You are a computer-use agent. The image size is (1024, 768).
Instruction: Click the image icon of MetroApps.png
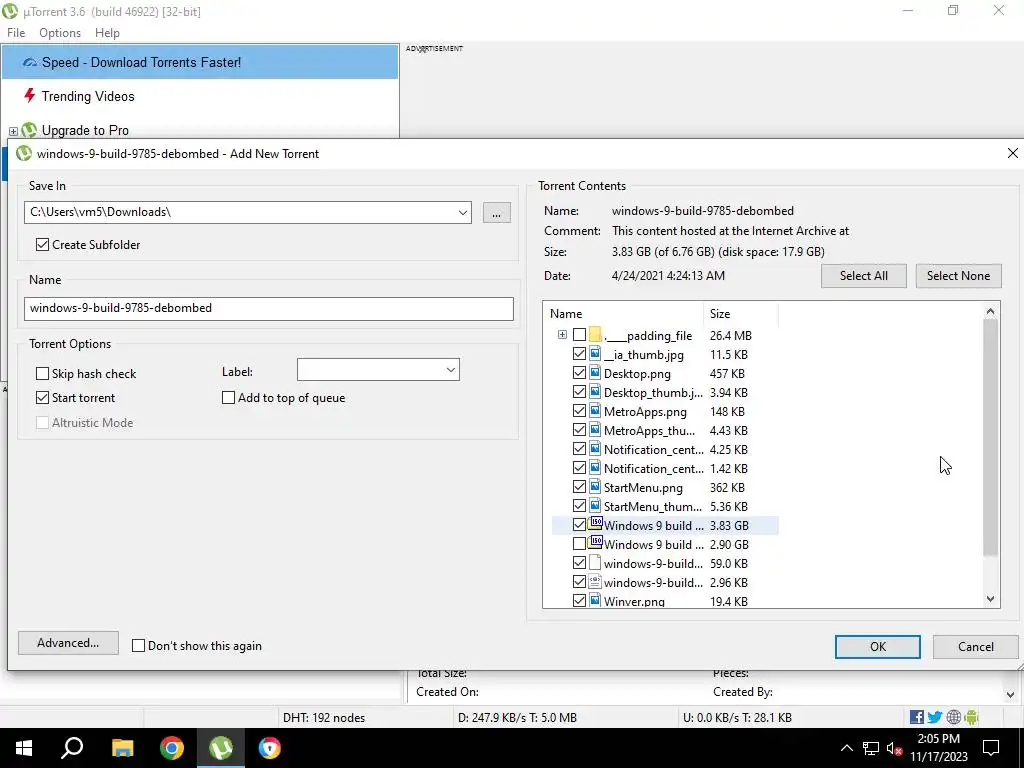click(595, 411)
